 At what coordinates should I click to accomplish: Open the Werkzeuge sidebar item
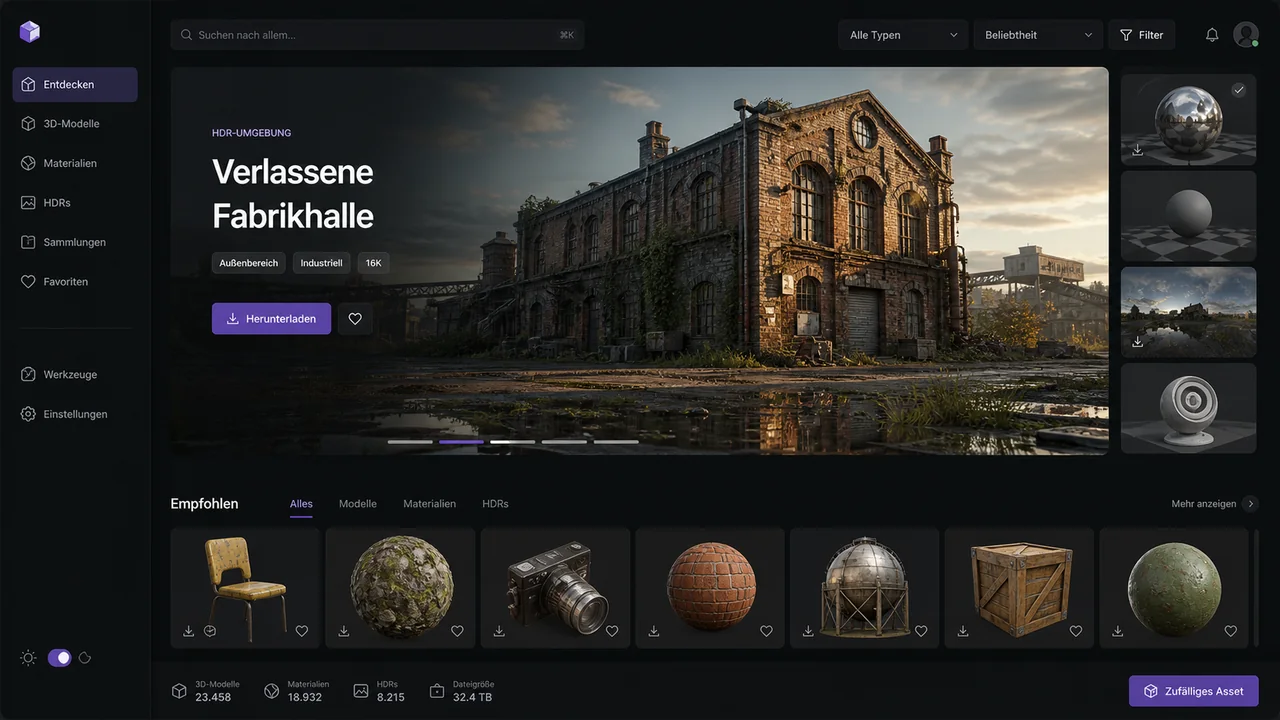[75, 374]
